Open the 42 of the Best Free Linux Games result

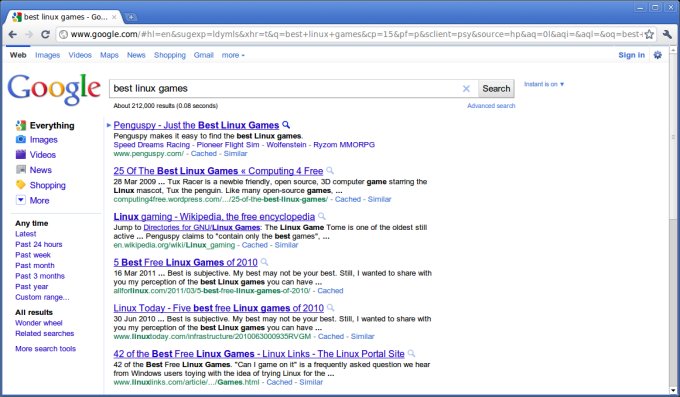259,354
